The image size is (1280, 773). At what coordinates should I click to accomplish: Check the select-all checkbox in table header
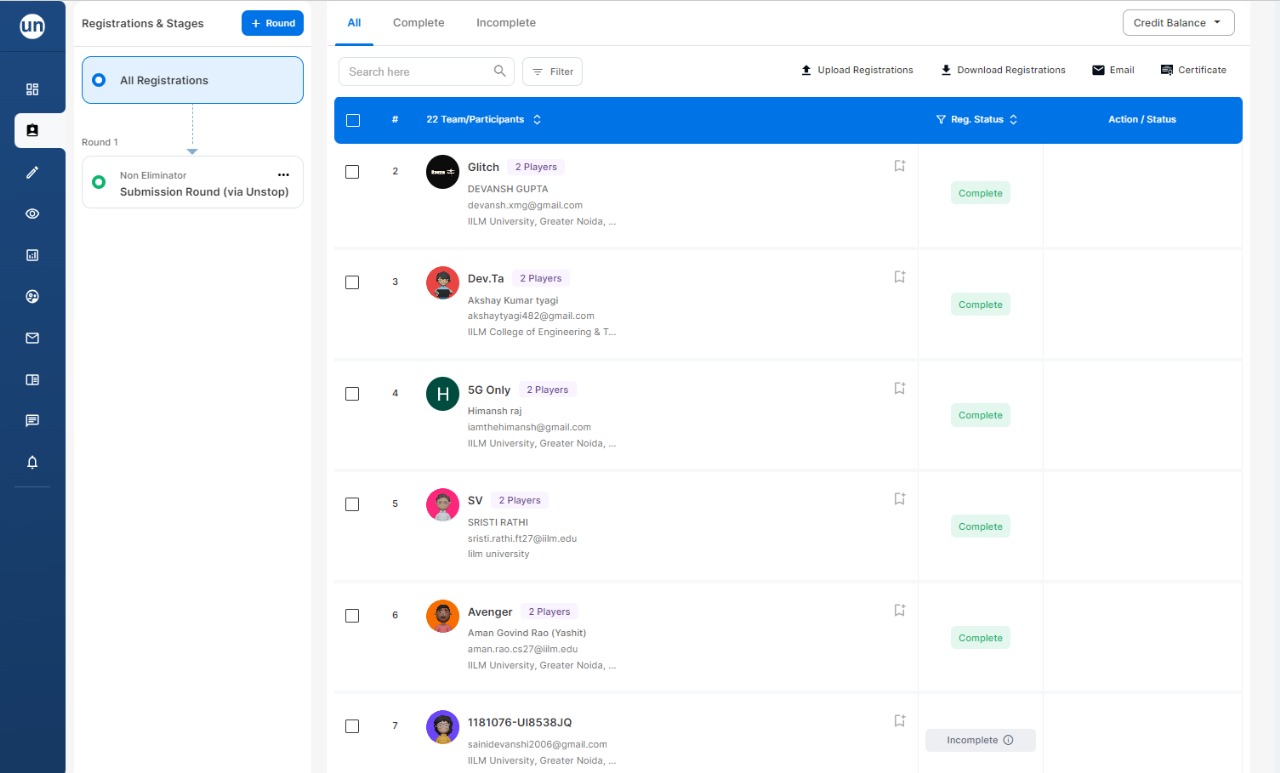(352, 120)
